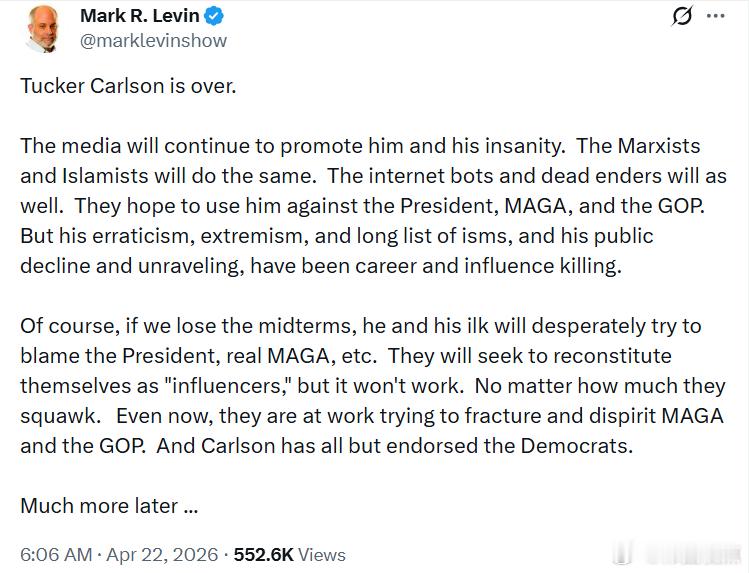Screen dimensions: 749x573
Task: Click the Mark R. Levin display name
Action: point(139,16)
